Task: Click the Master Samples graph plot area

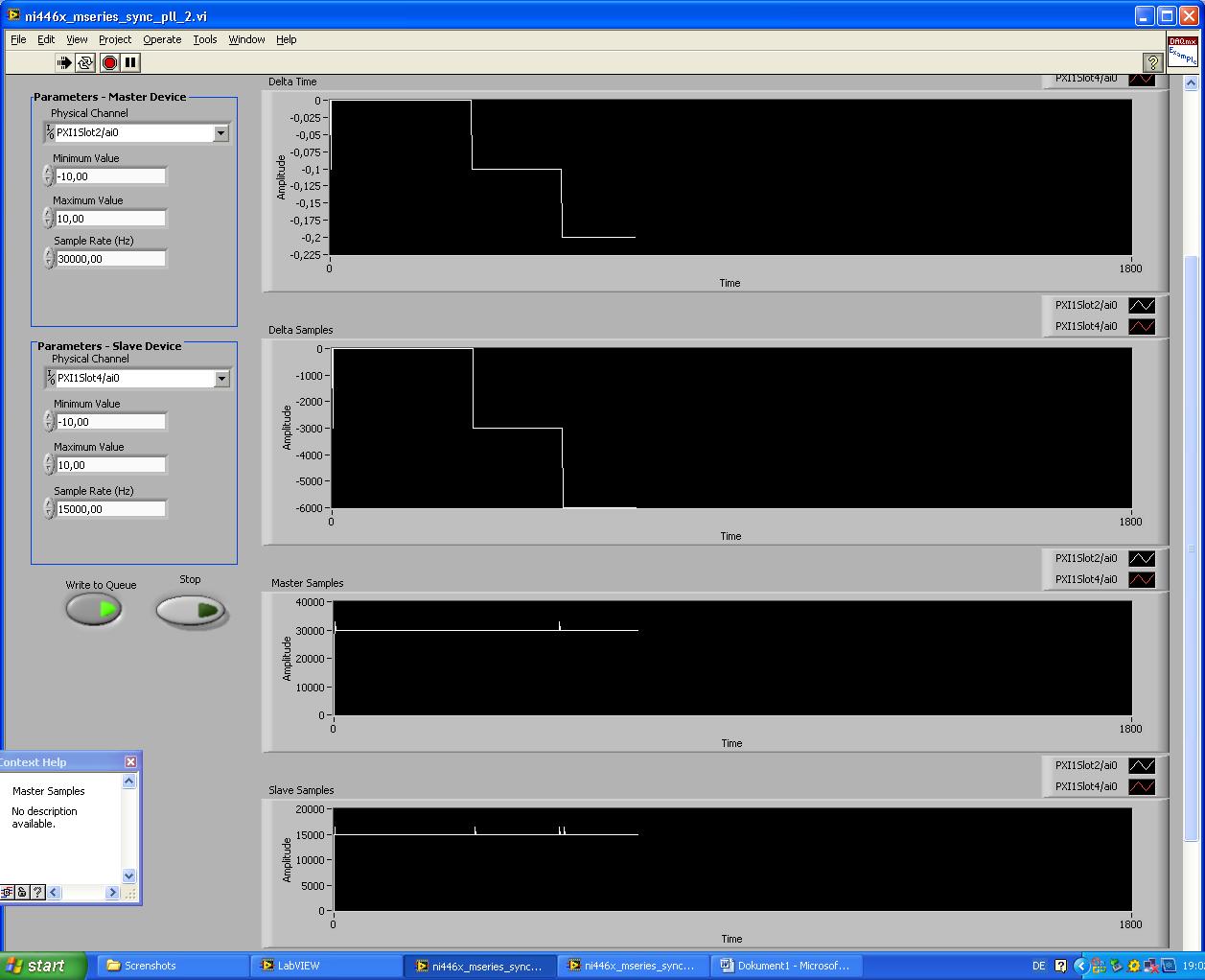Action: coord(732,658)
